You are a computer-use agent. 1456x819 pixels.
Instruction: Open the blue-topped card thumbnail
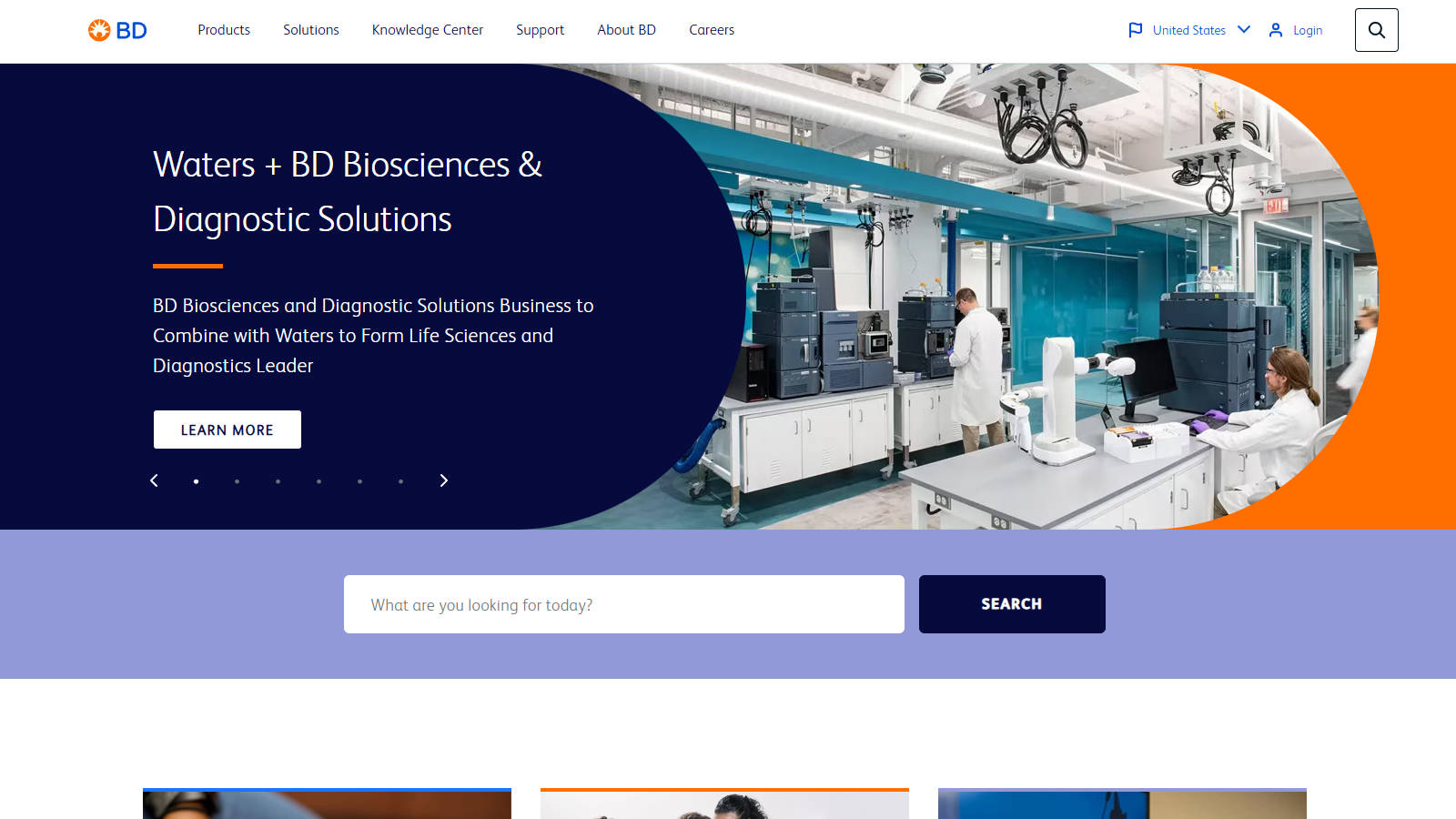pos(327,804)
